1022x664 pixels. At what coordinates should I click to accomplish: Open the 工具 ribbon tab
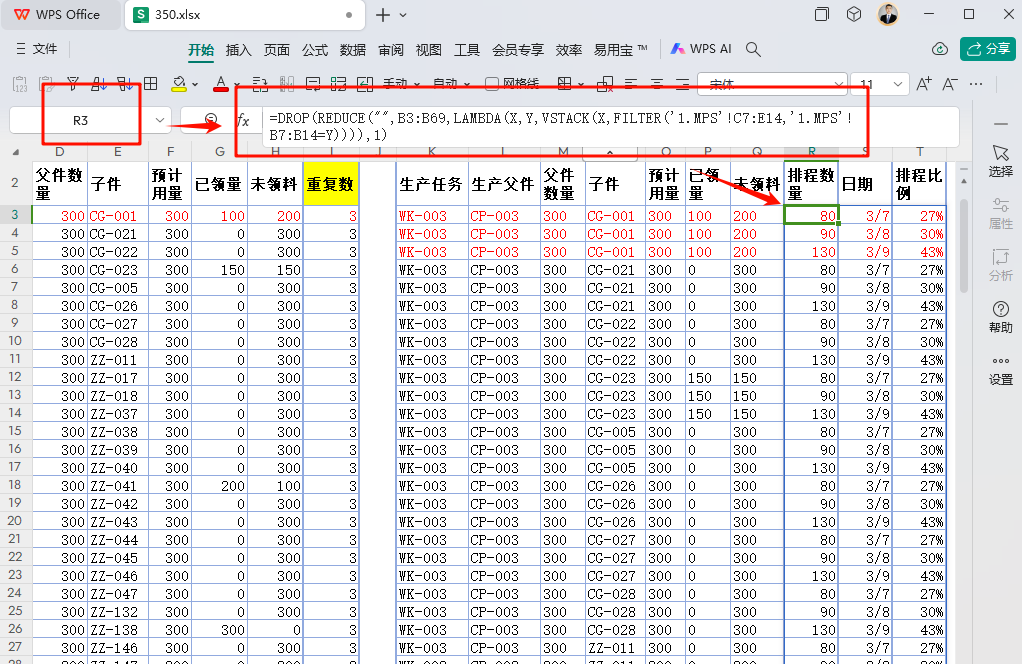[x=467, y=50]
